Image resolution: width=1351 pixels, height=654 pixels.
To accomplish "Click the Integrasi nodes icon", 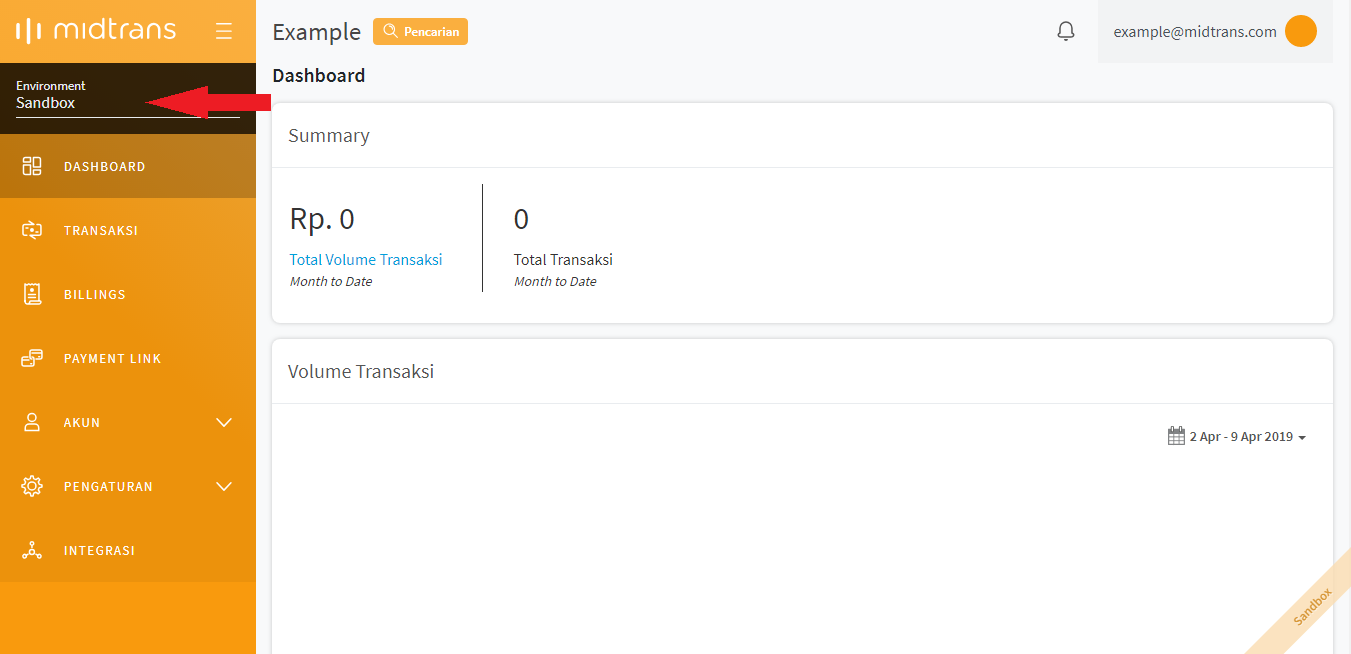I will 32,550.
